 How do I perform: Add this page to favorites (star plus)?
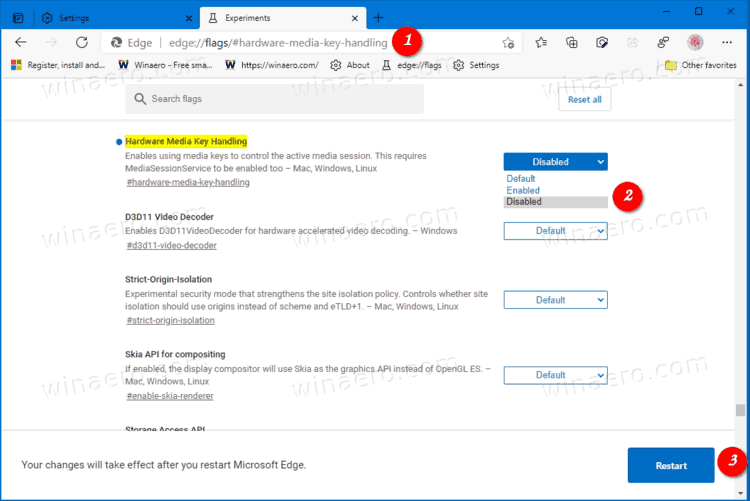coord(508,43)
